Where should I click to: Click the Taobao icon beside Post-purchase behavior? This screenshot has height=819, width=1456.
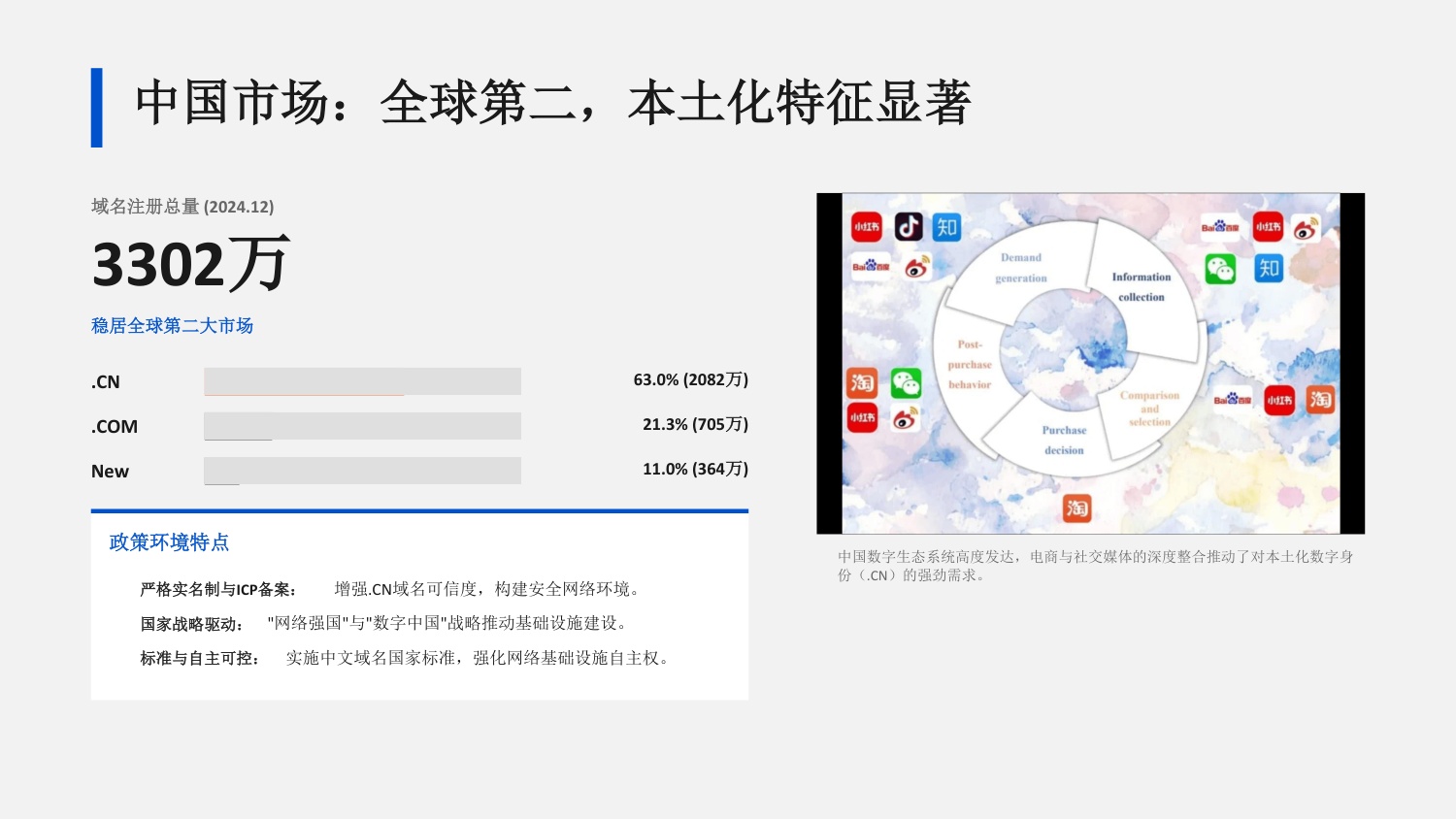point(862,382)
